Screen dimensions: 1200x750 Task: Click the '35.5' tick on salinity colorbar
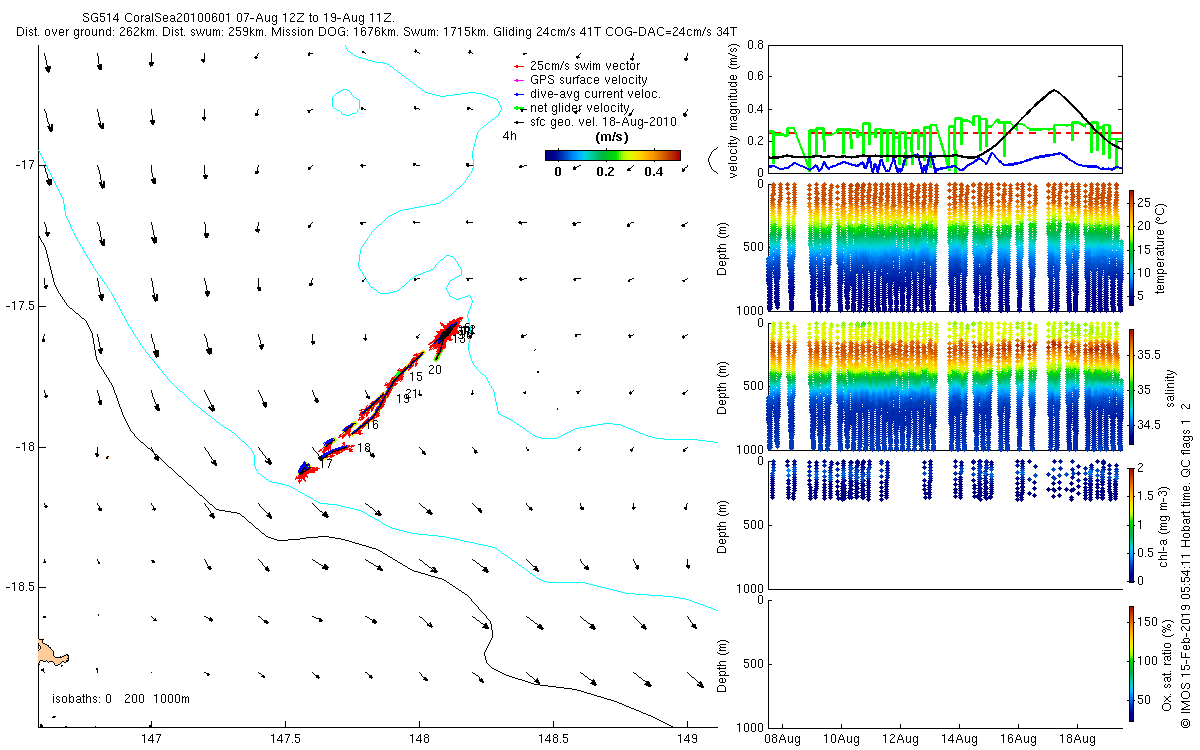point(1149,355)
